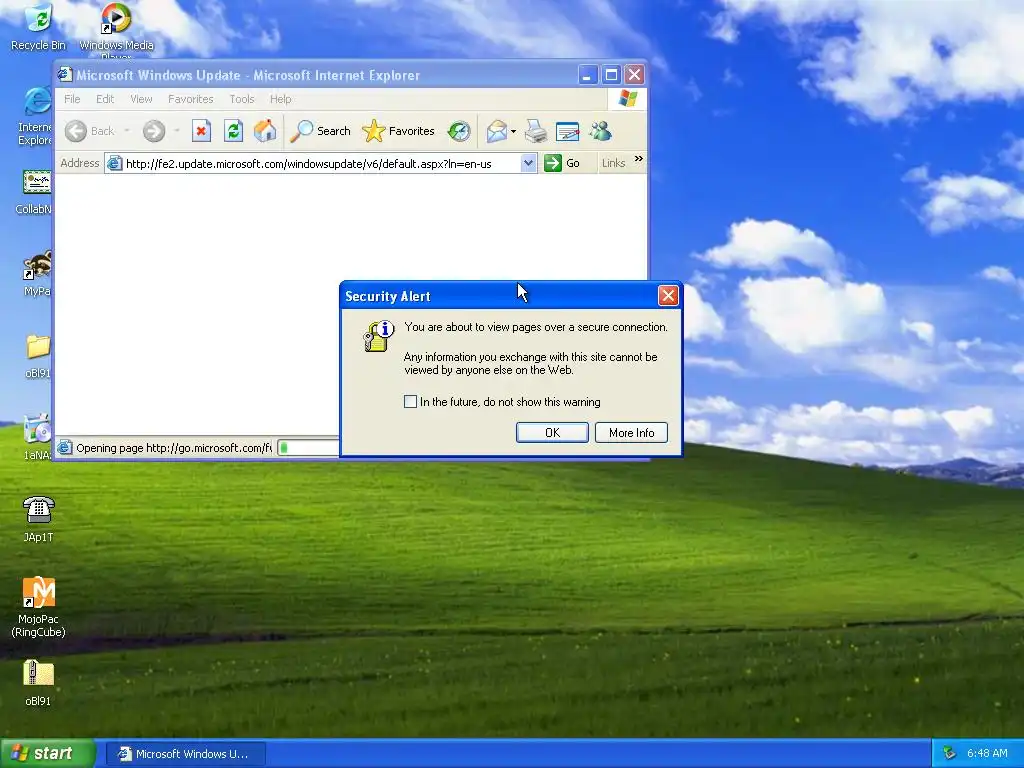Open Back button history dropdown arrow
The height and width of the screenshot is (768, 1024).
coord(127,131)
